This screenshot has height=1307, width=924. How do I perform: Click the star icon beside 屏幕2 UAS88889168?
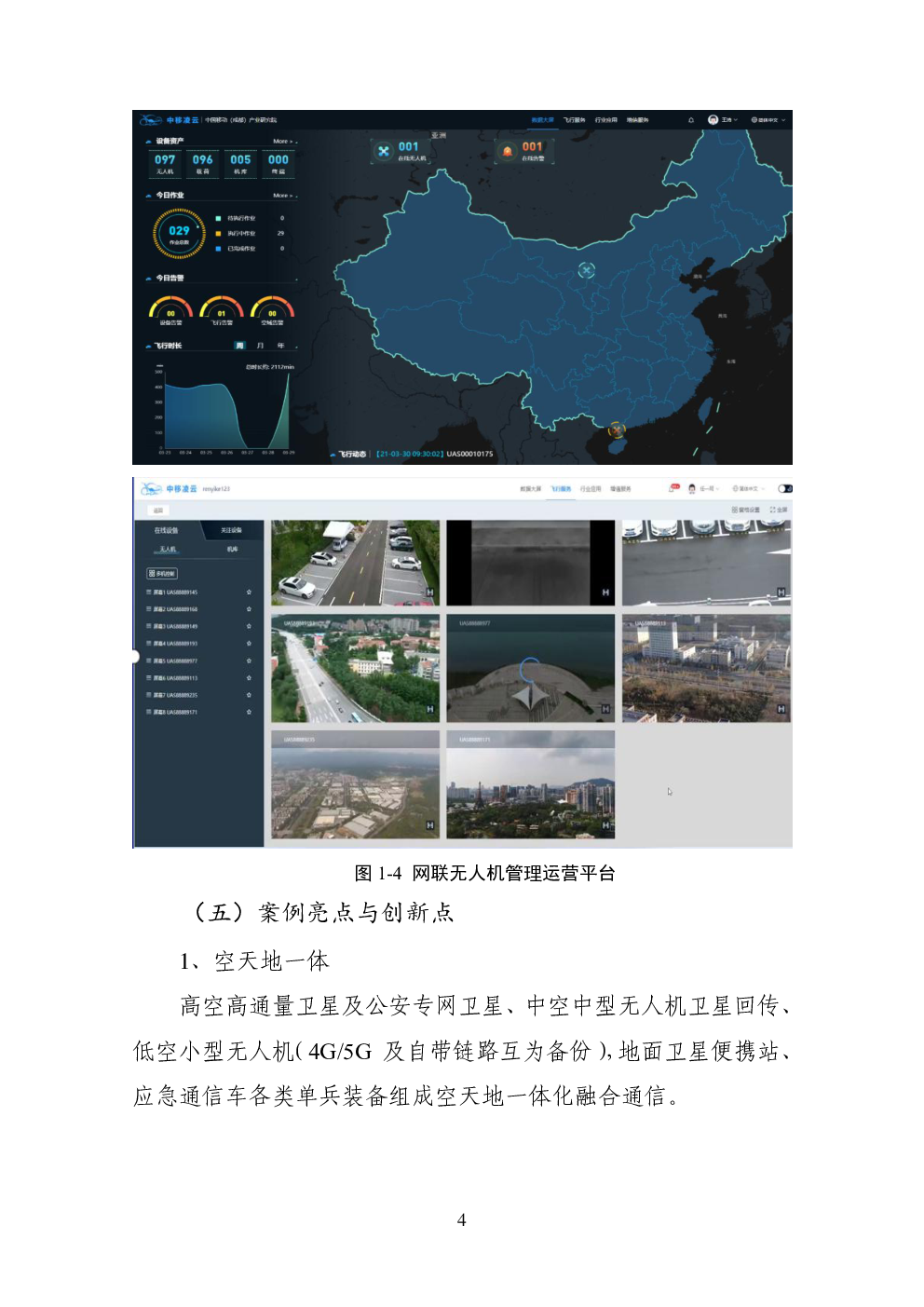click(x=249, y=609)
